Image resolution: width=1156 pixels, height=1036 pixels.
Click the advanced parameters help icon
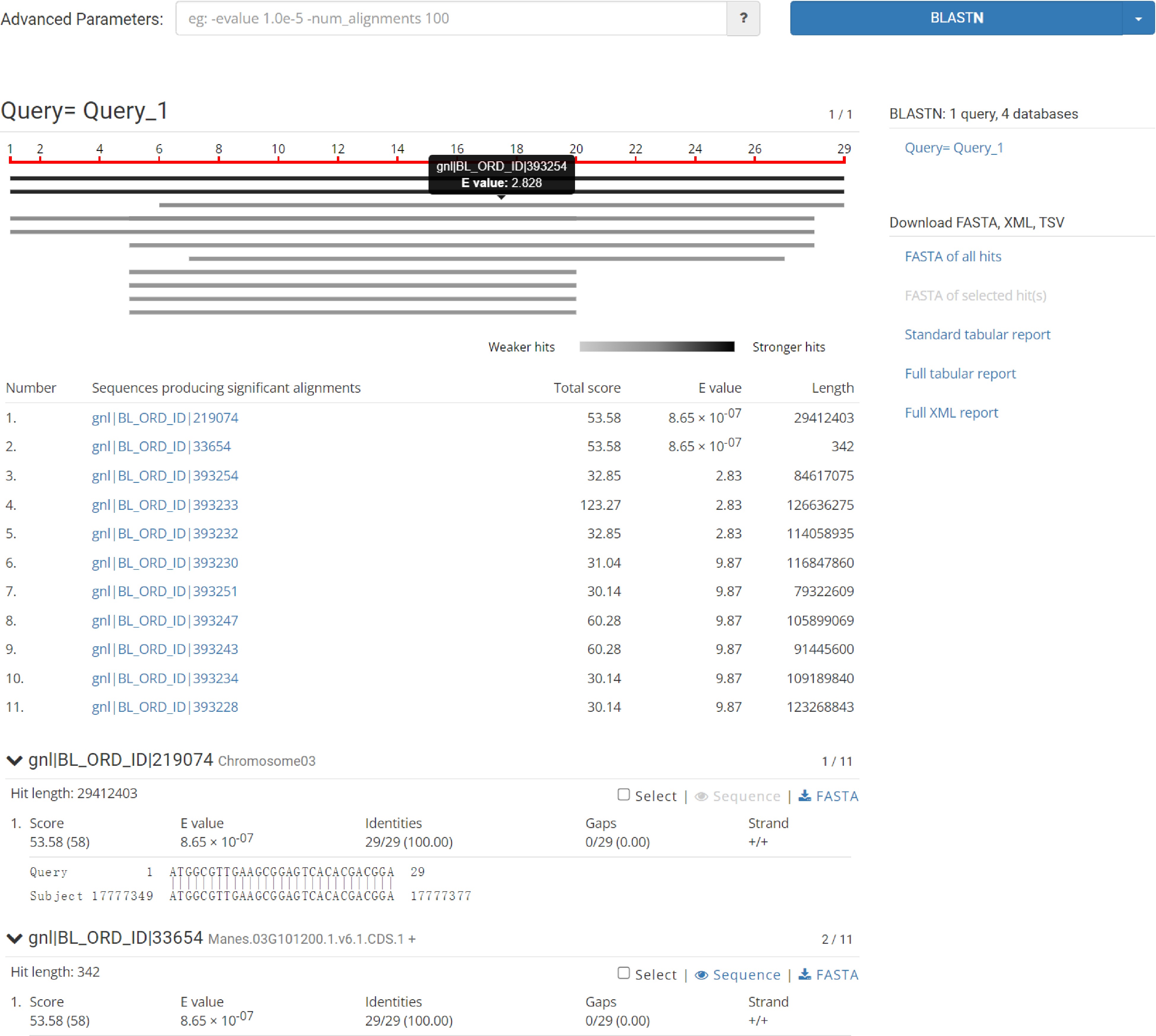click(x=743, y=19)
